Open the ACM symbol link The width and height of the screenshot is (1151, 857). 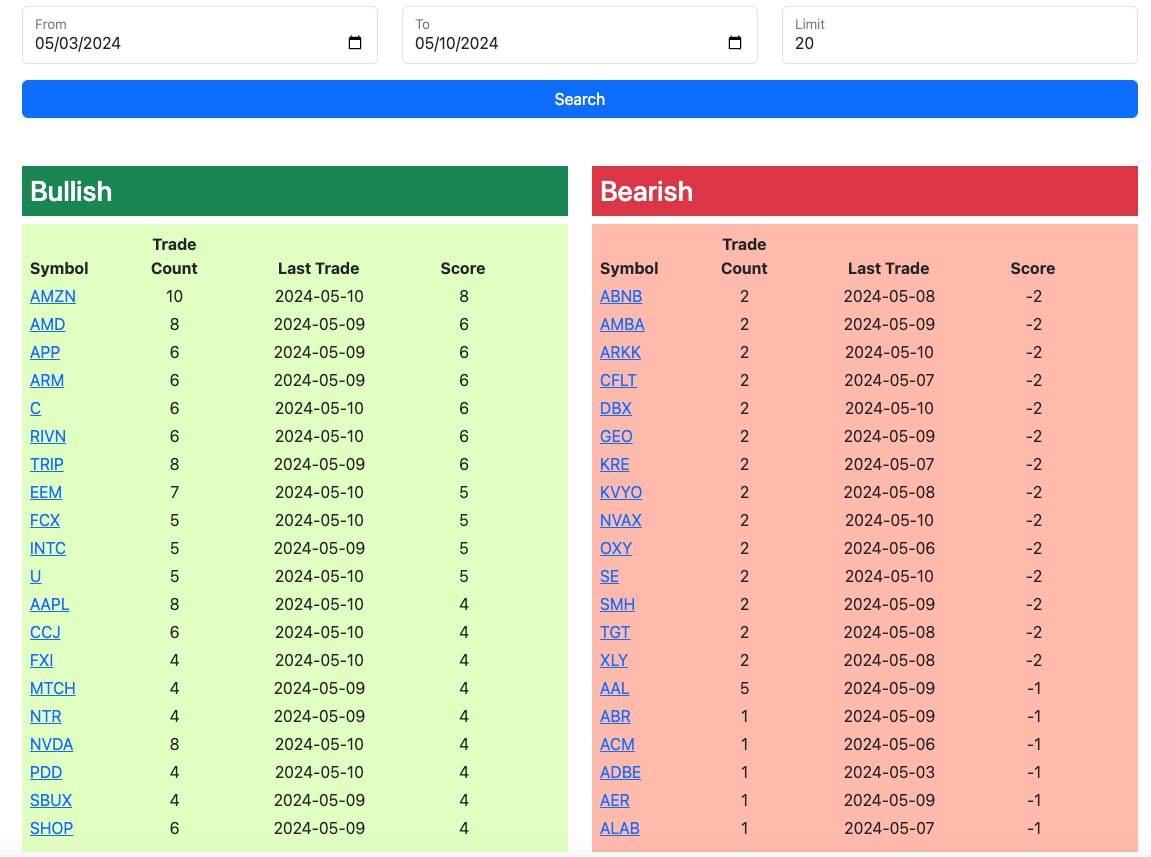pyautogui.click(x=617, y=744)
